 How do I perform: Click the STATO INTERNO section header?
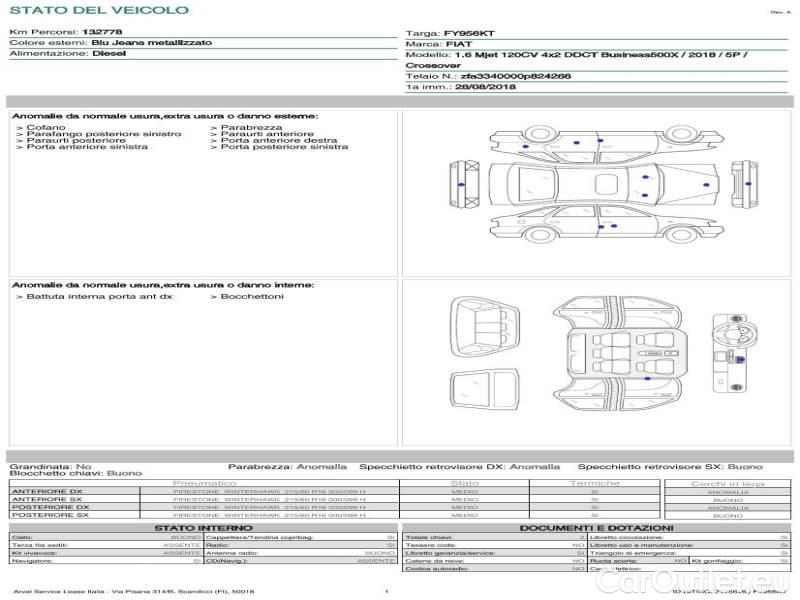[x=204, y=528]
